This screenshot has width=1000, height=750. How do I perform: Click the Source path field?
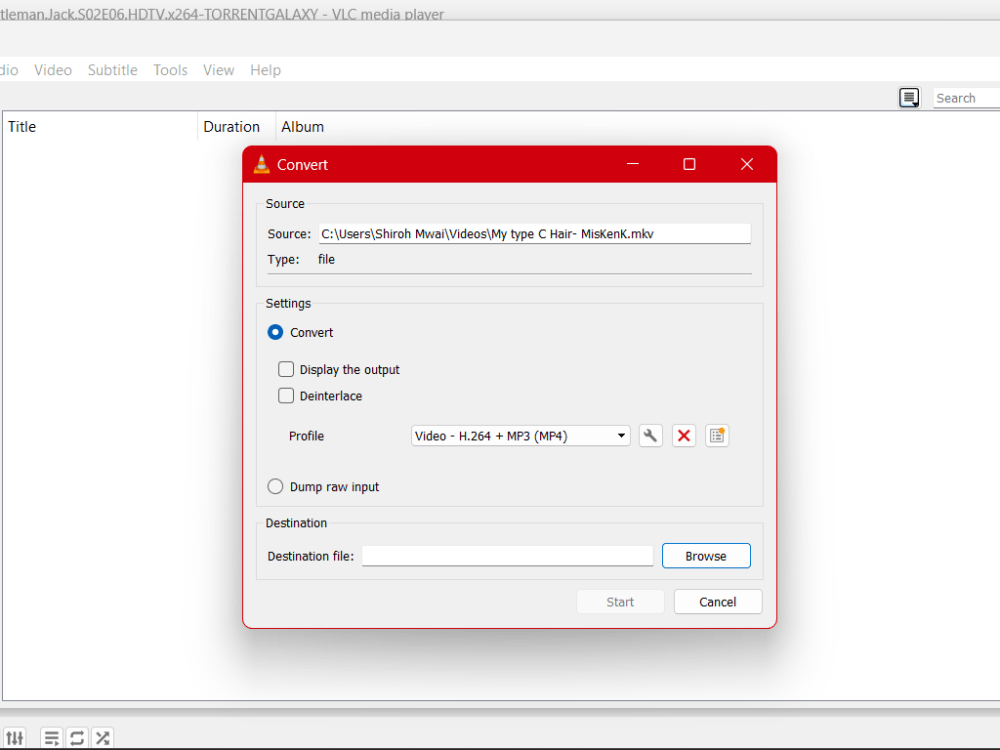point(534,233)
